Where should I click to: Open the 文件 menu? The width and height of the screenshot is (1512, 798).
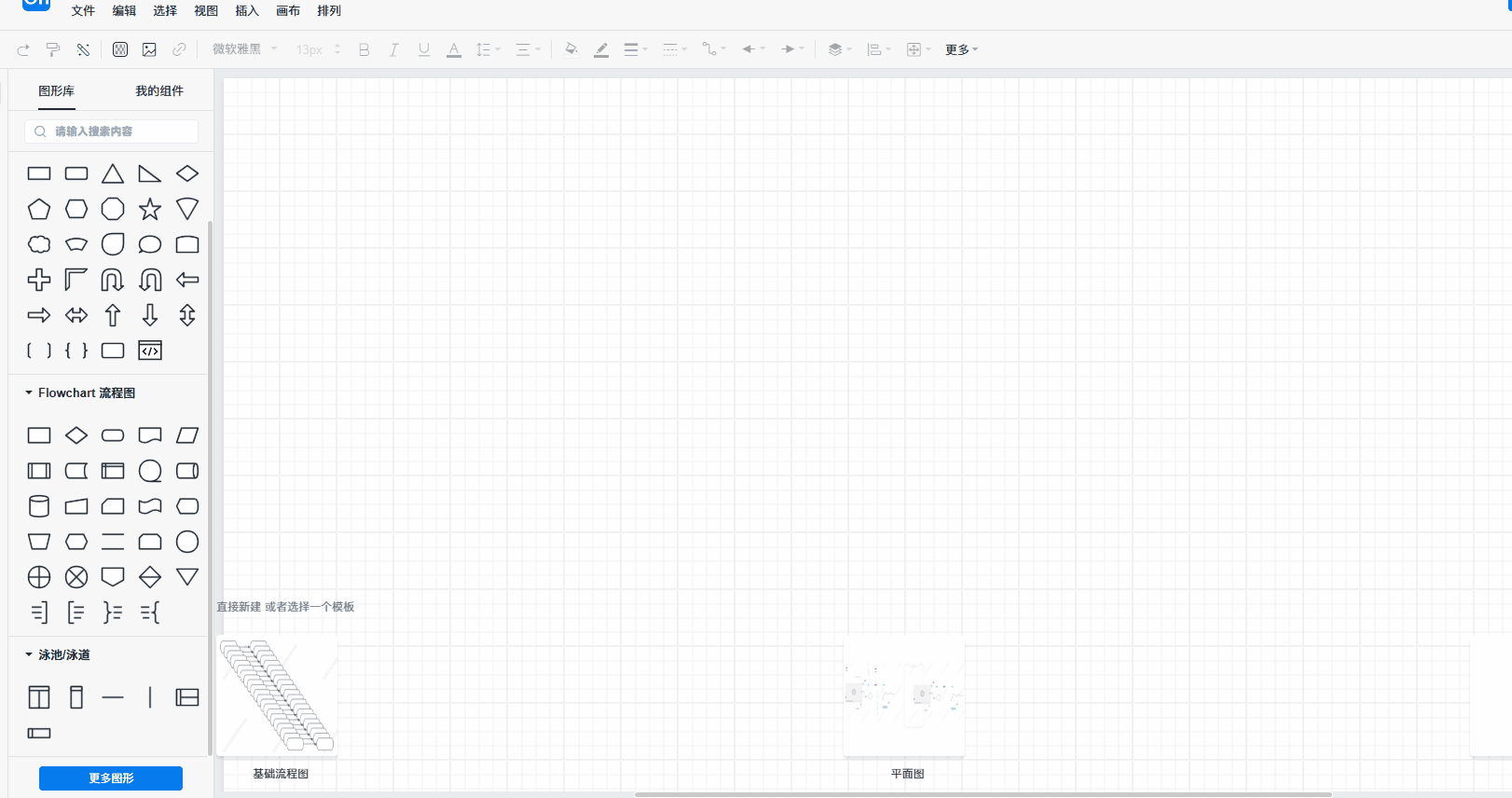coord(83,11)
